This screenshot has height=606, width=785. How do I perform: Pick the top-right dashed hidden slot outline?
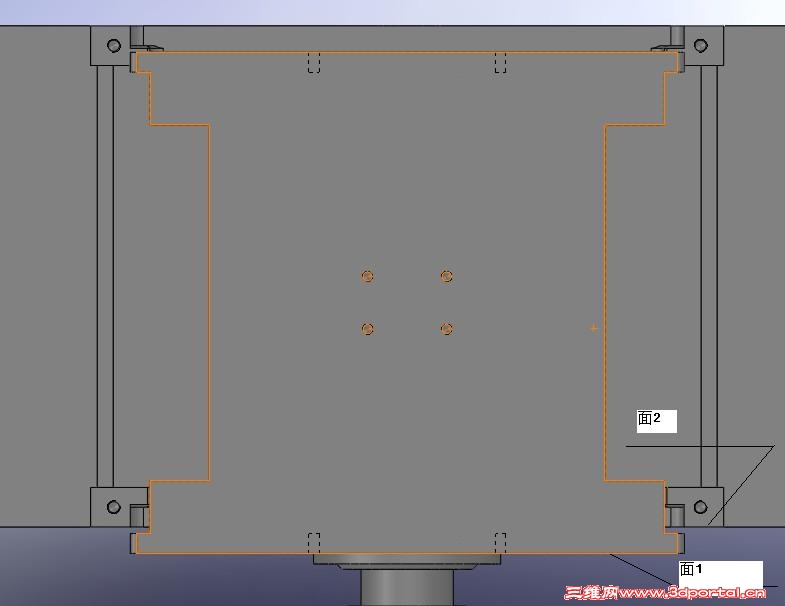500,62
